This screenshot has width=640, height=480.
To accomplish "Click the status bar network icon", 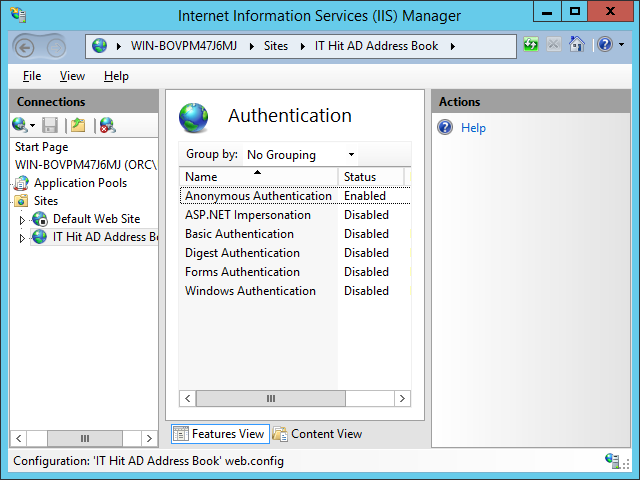I will (612, 460).
